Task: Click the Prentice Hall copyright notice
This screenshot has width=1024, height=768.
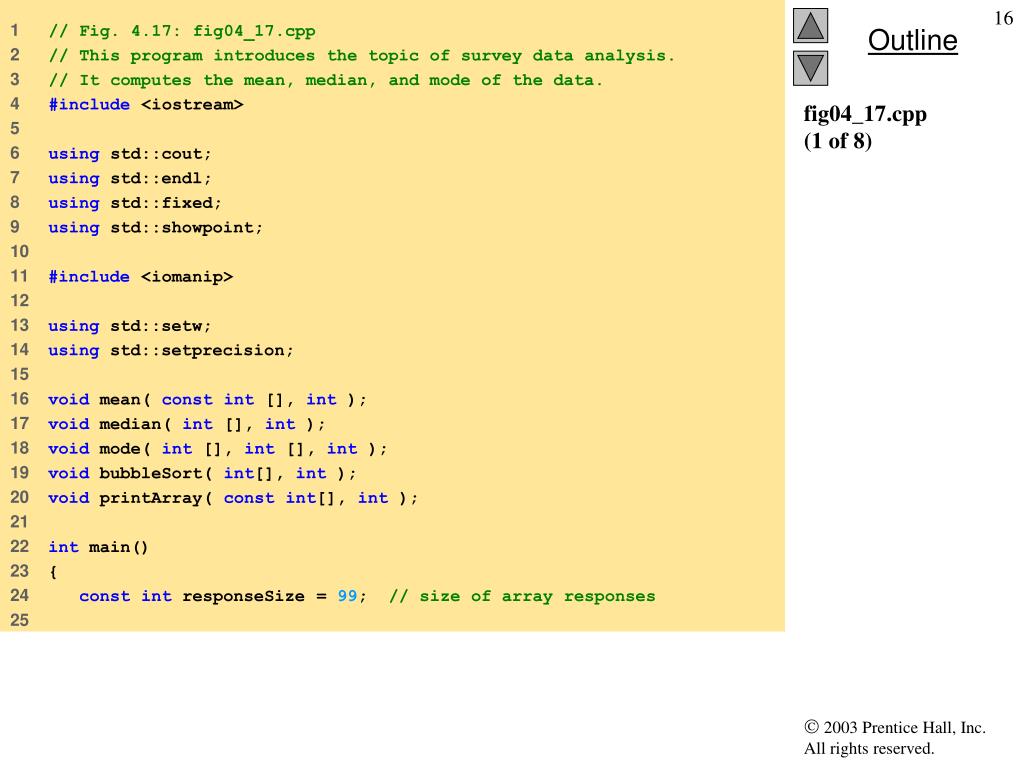Action: pos(895,738)
